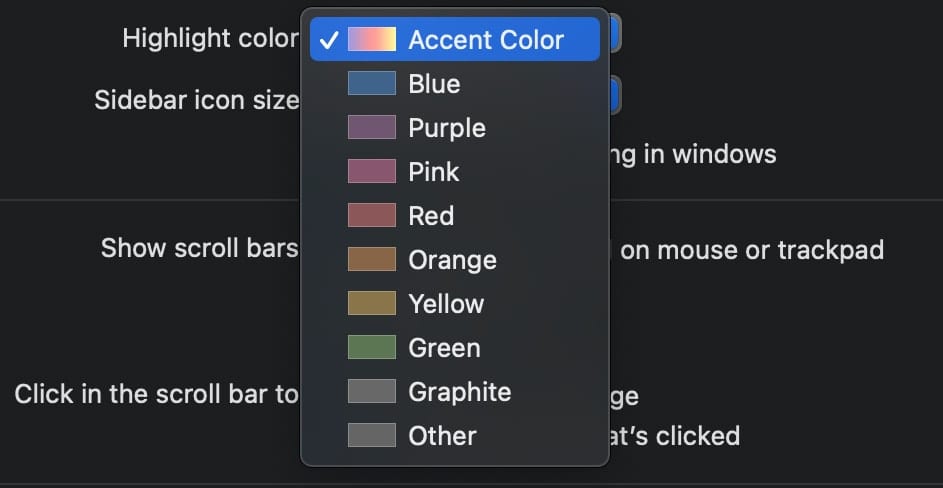Choose the "Purple" text label in menu
The image size is (943, 488).
click(447, 128)
